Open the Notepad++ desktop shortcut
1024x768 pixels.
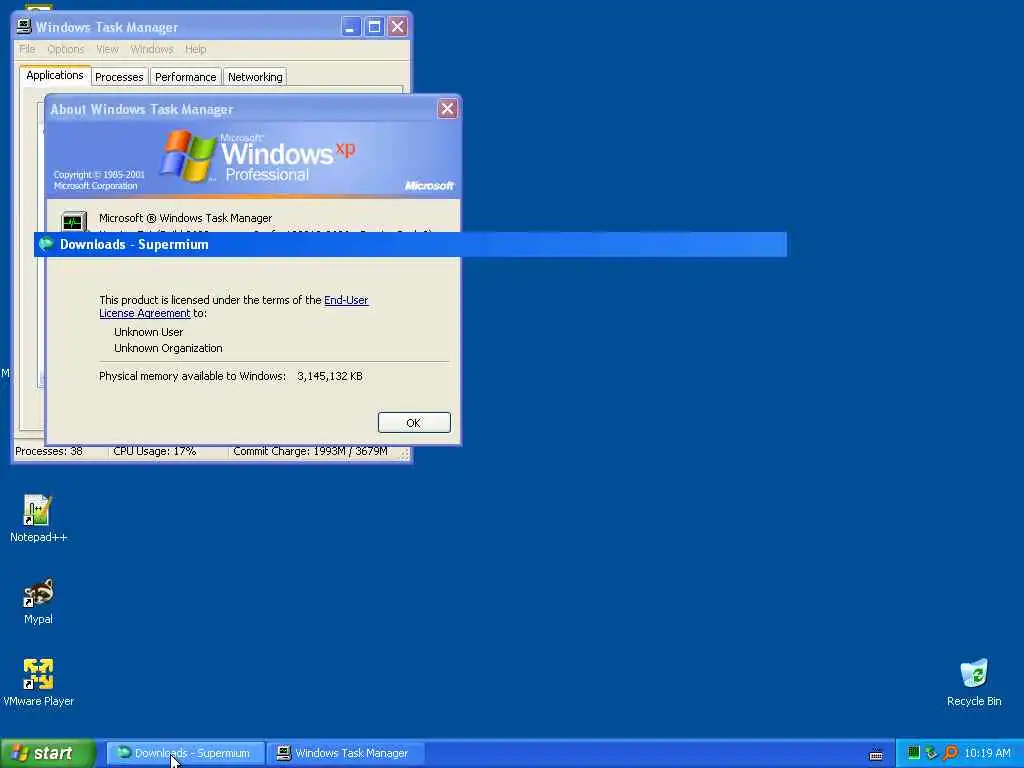(x=38, y=519)
